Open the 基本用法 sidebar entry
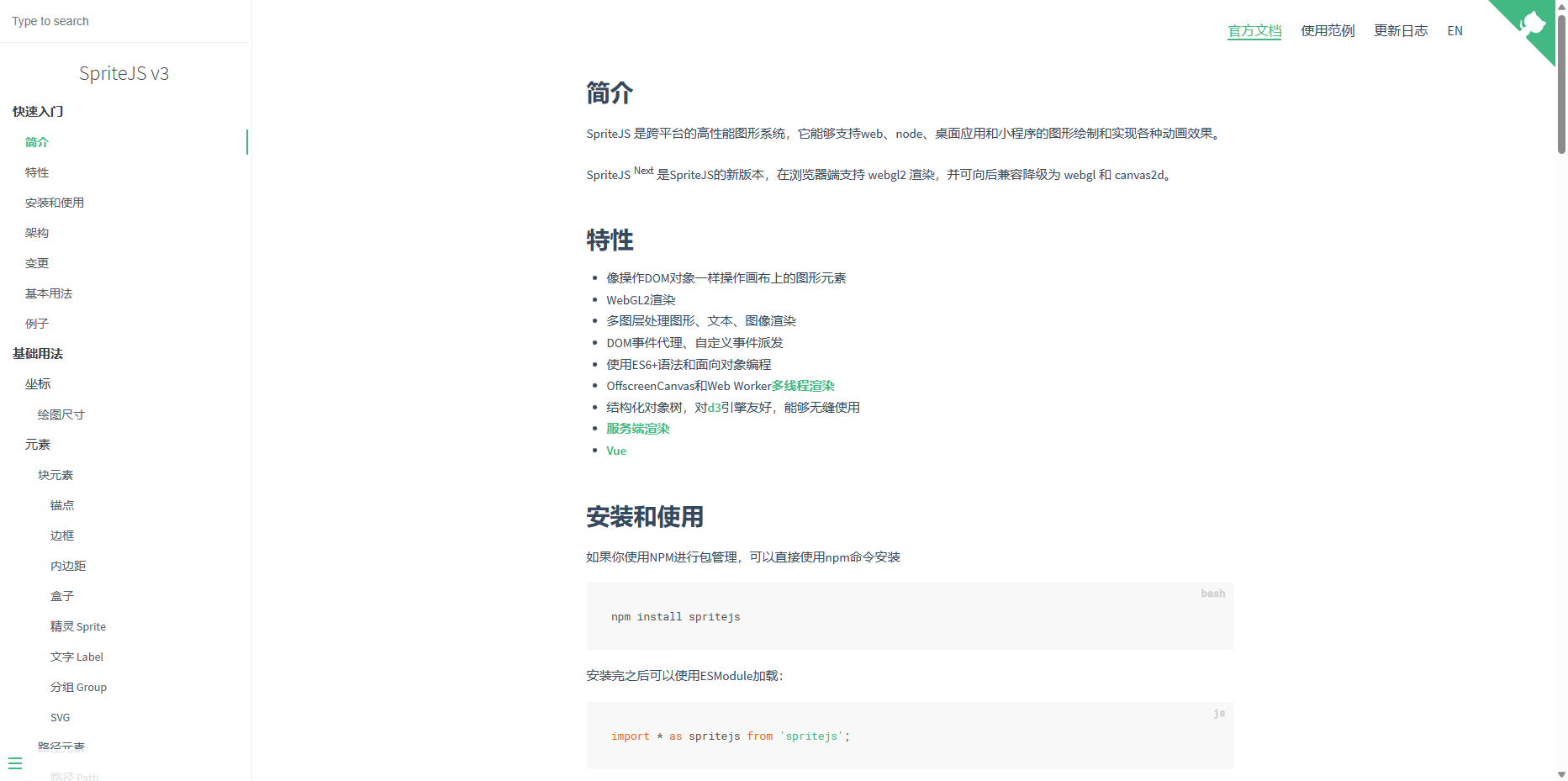Screen dimensions: 1568x781 49,293
